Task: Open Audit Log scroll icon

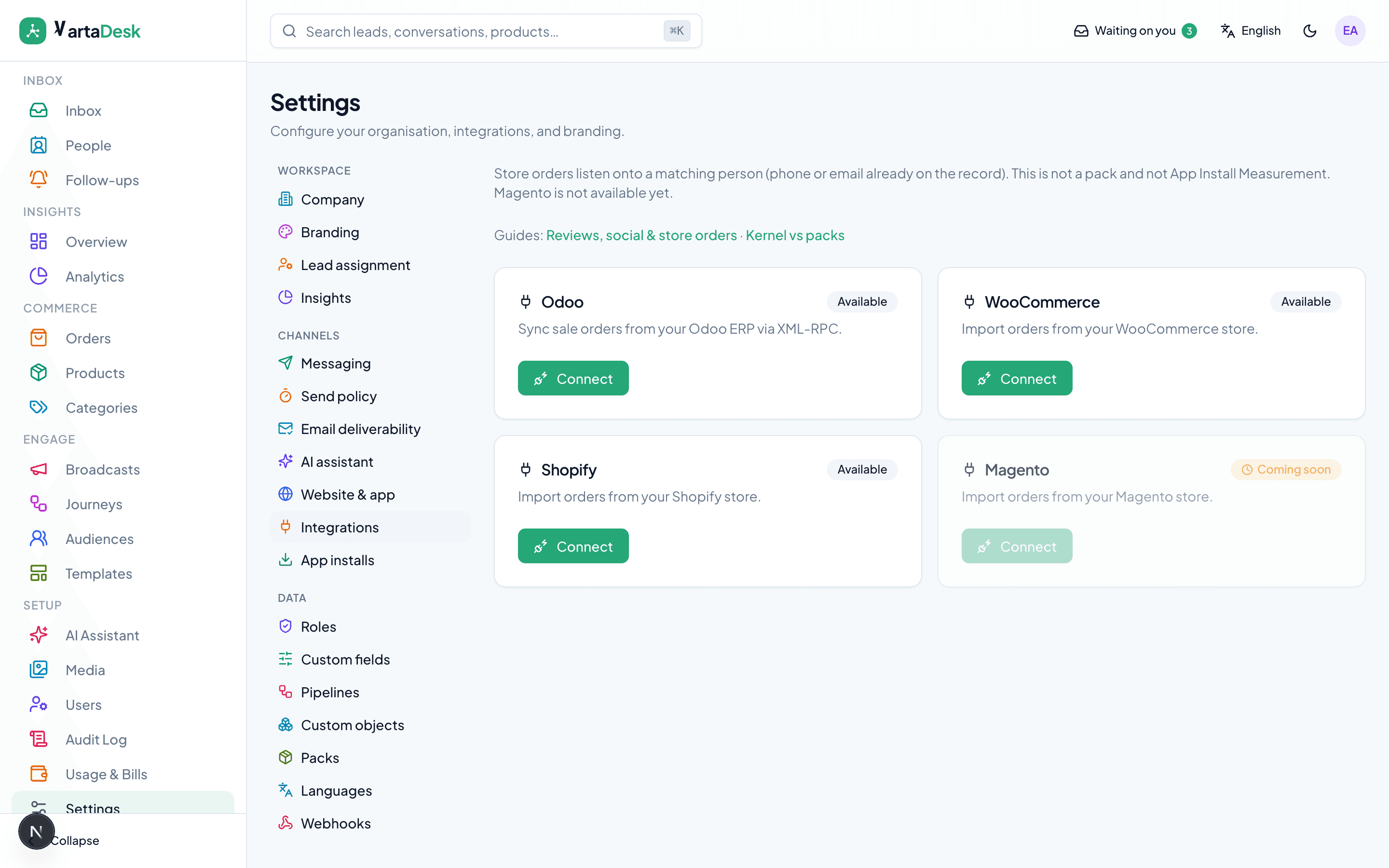Action: [x=39, y=739]
